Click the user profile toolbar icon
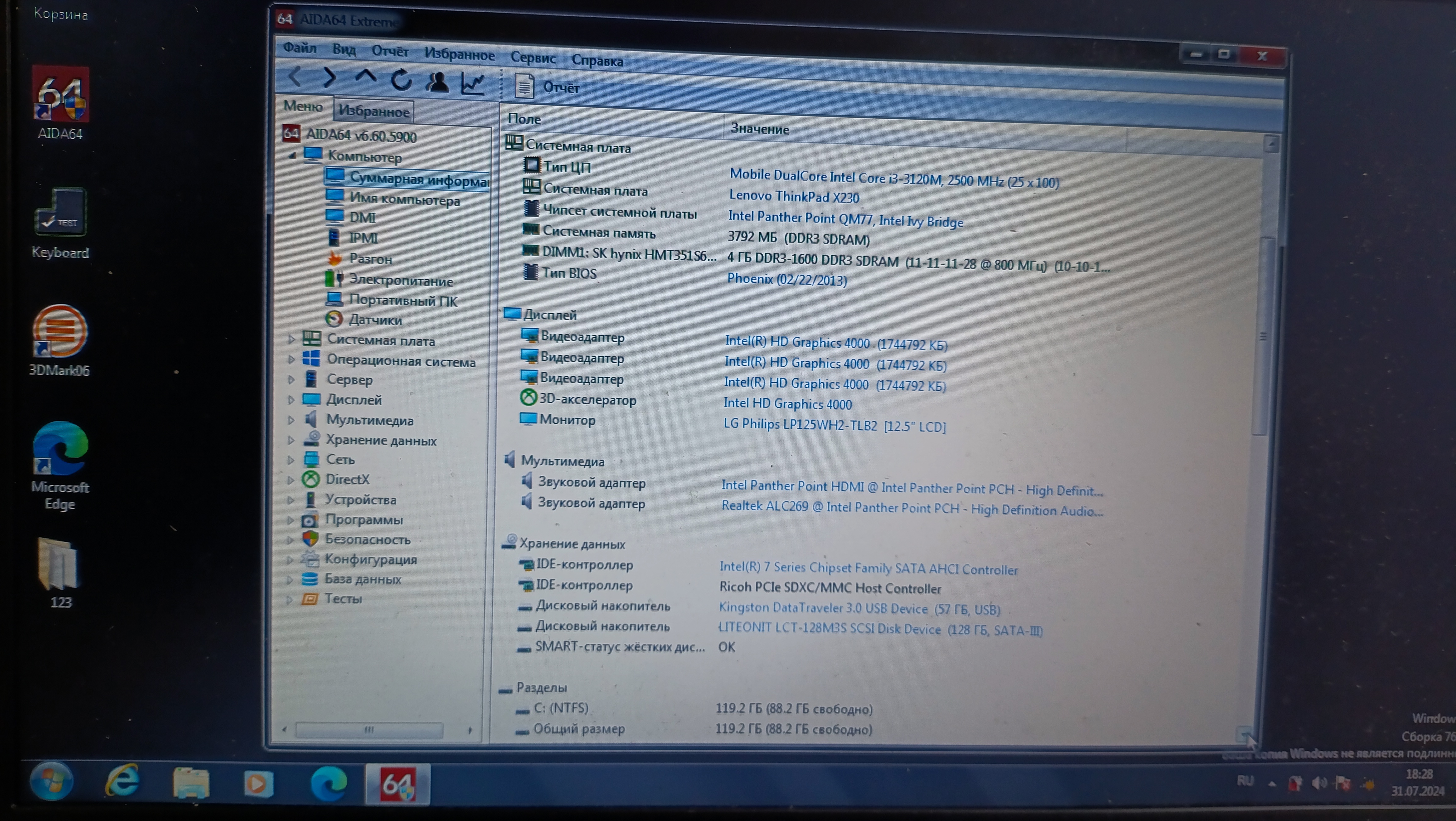Viewport: 1456px width, 821px height. (x=437, y=82)
